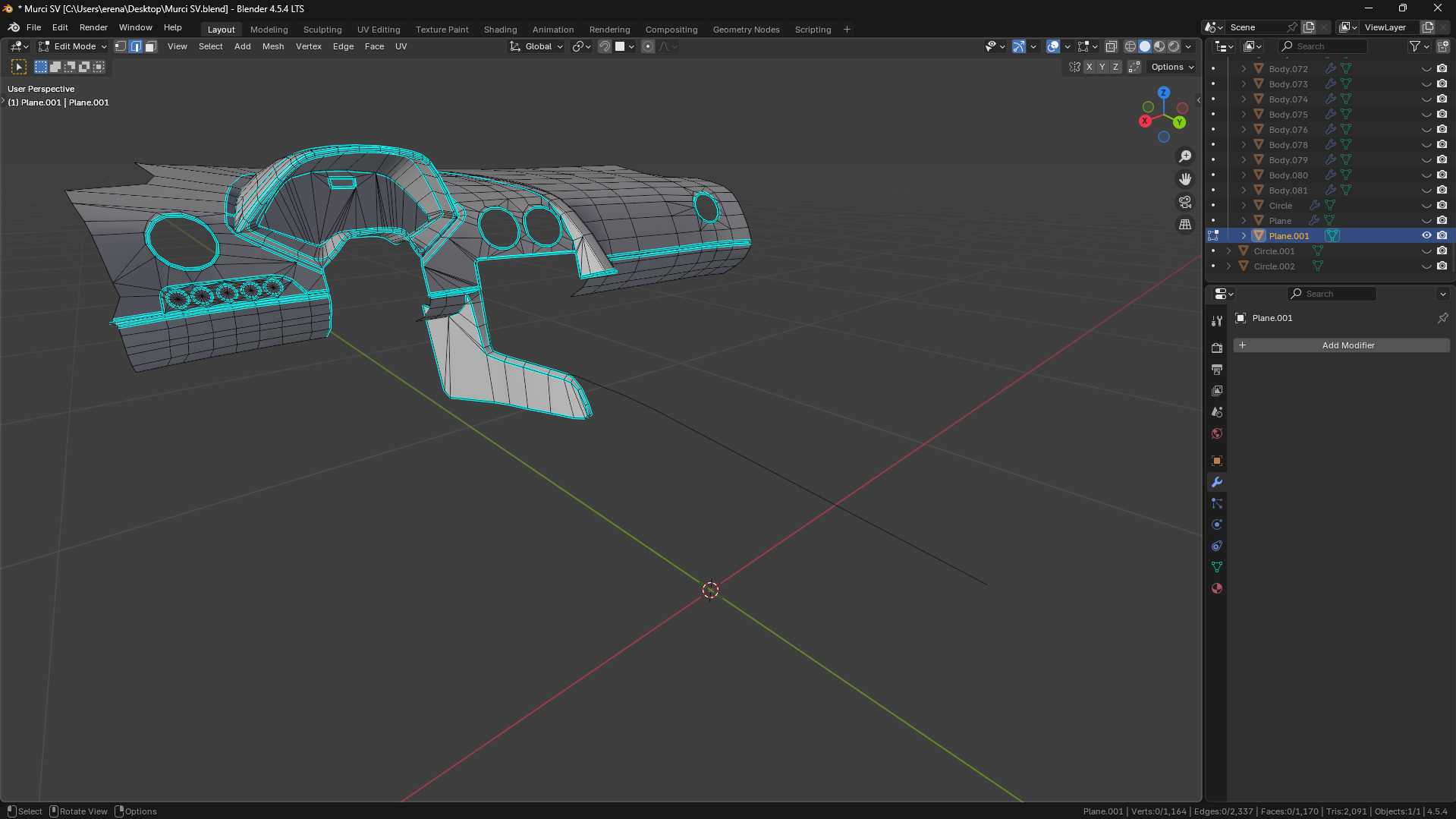This screenshot has height=819, width=1456.
Task: Pin the Plane.001 properties context
Action: coord(1442,318)
